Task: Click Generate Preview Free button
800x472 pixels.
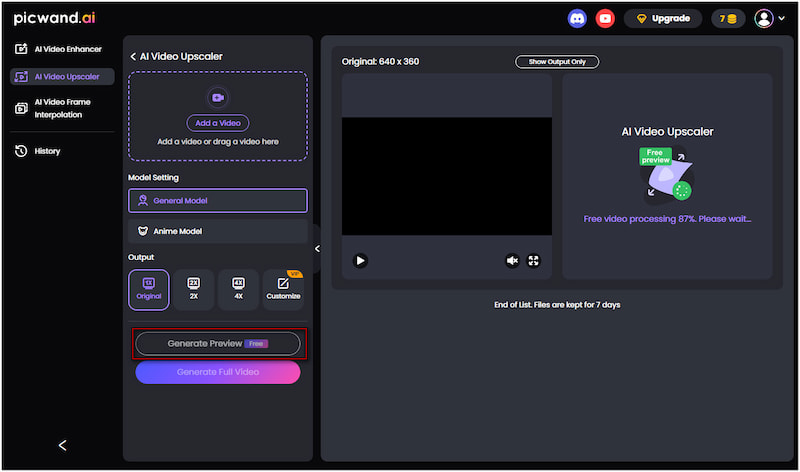Action: click(218, 344)
